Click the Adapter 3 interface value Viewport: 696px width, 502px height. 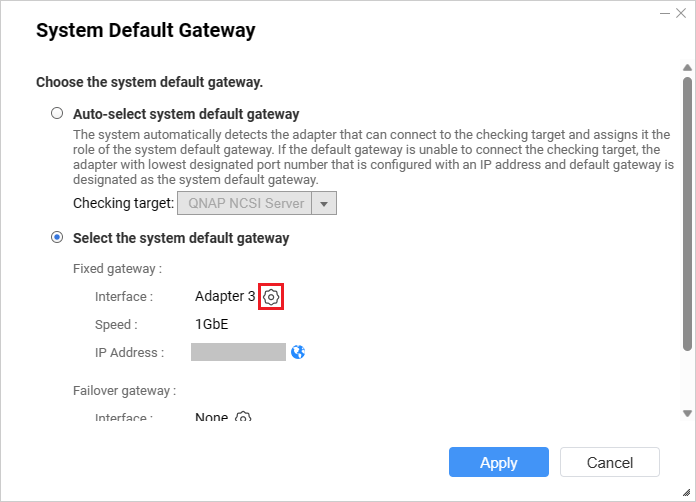[x=225, y=296]
